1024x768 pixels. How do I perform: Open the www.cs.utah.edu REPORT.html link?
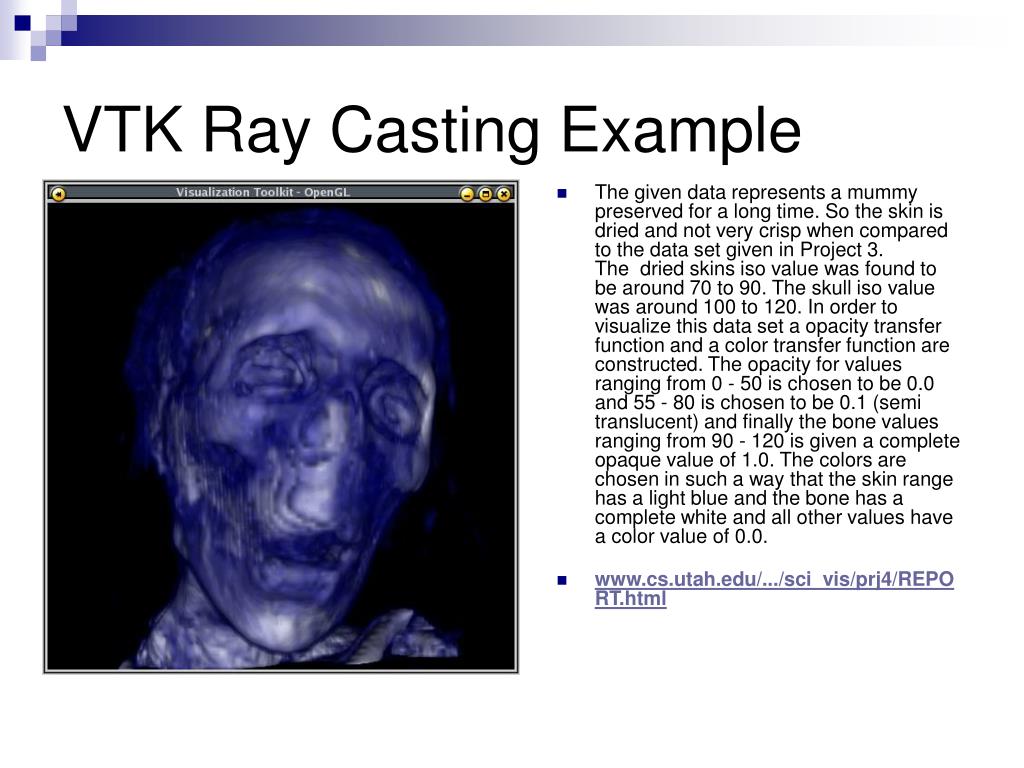[774, 589]
